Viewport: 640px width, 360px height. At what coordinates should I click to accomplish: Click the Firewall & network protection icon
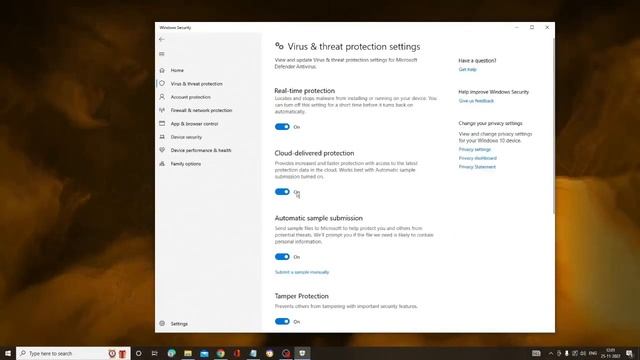pyautogui.click(x=162, y=110)
